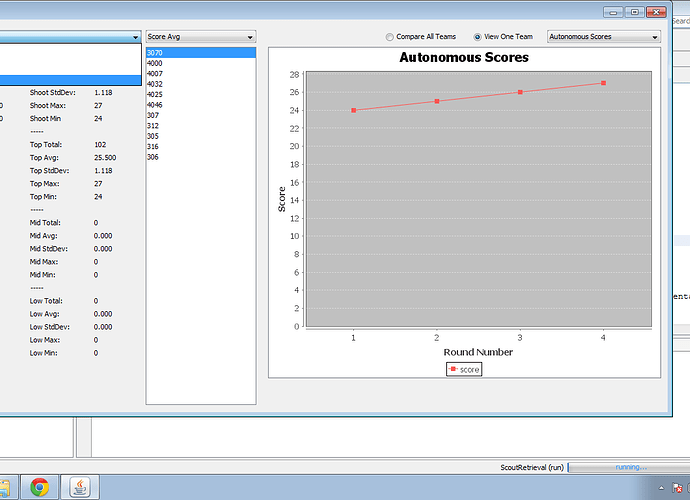The height and width of the screenshot is (500, 690).
Task: Click the Autonomous Scores chart title
Action: click(464, 57)
